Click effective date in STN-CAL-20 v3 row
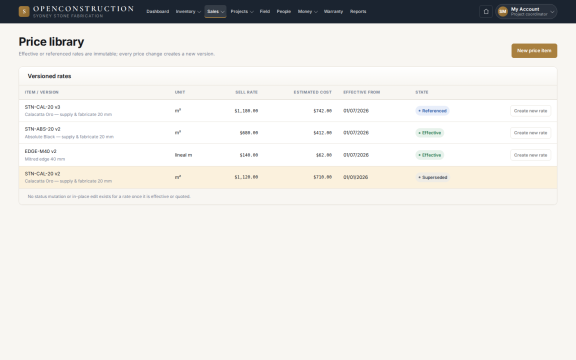This screenshot has height=360, width=576. point(356,111)
